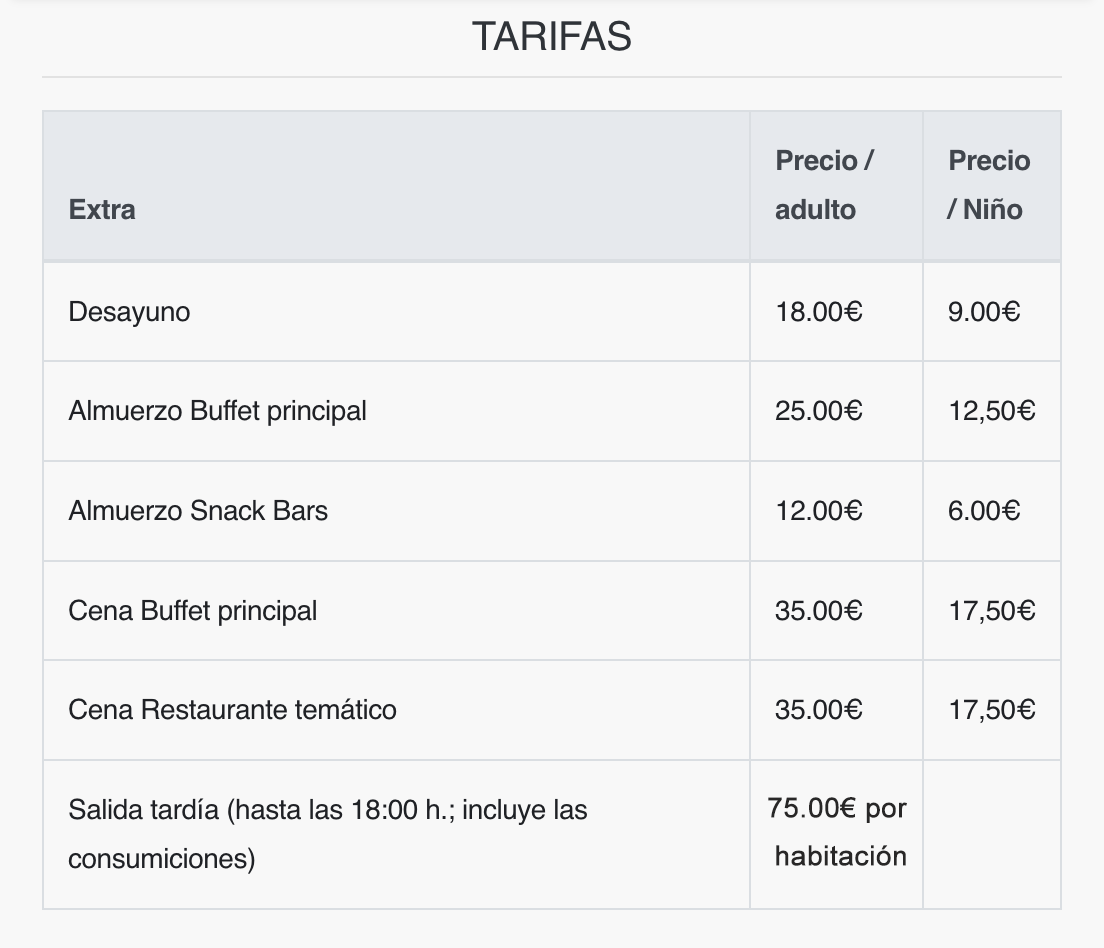
Task: Select the Cena Buffet principal label
Action: pyautogui.click(x=192, y=611)
